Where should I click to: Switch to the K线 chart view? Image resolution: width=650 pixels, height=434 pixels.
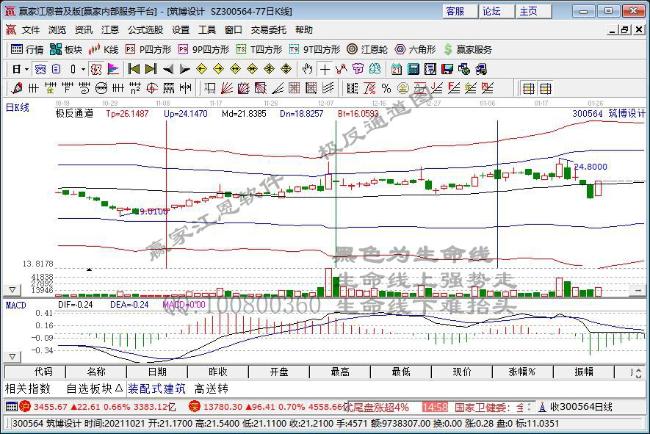[x=103, y=50]
